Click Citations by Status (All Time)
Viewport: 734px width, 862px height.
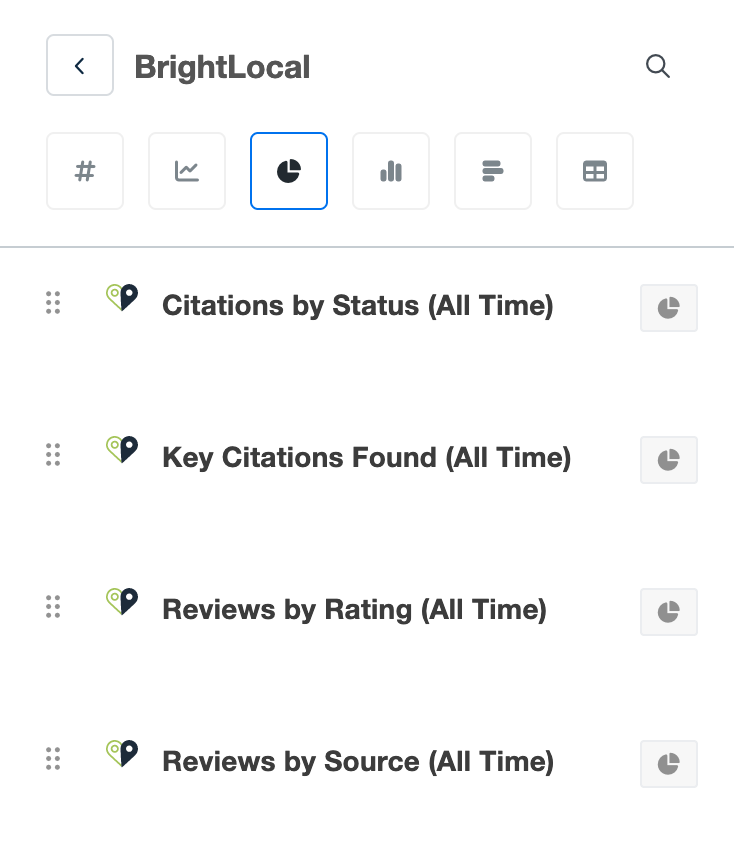pyautogui.click(x=358, y=306)
